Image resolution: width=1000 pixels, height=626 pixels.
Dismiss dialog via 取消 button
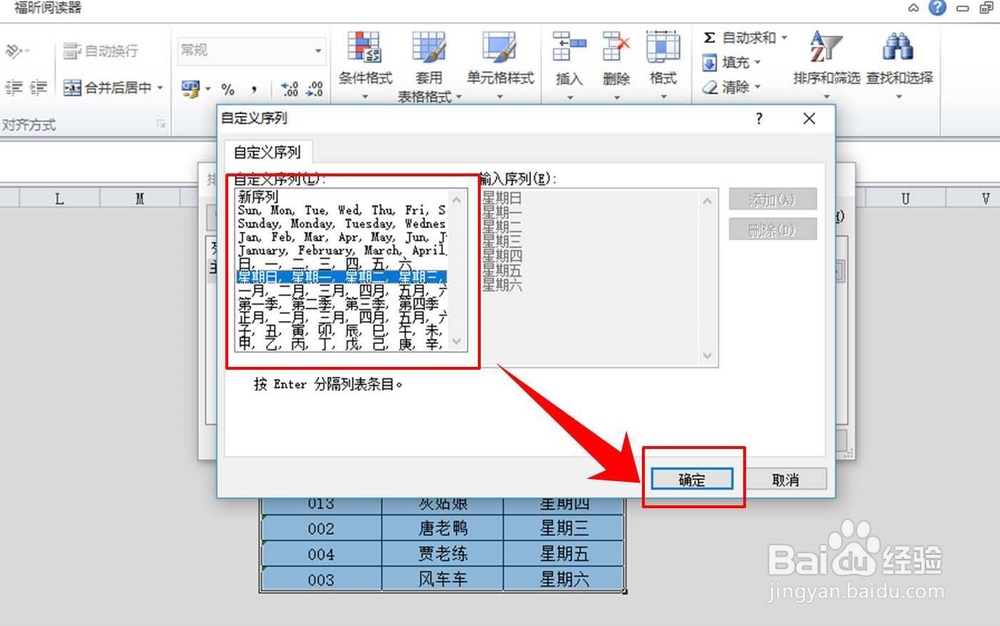[x=788, y=479]
